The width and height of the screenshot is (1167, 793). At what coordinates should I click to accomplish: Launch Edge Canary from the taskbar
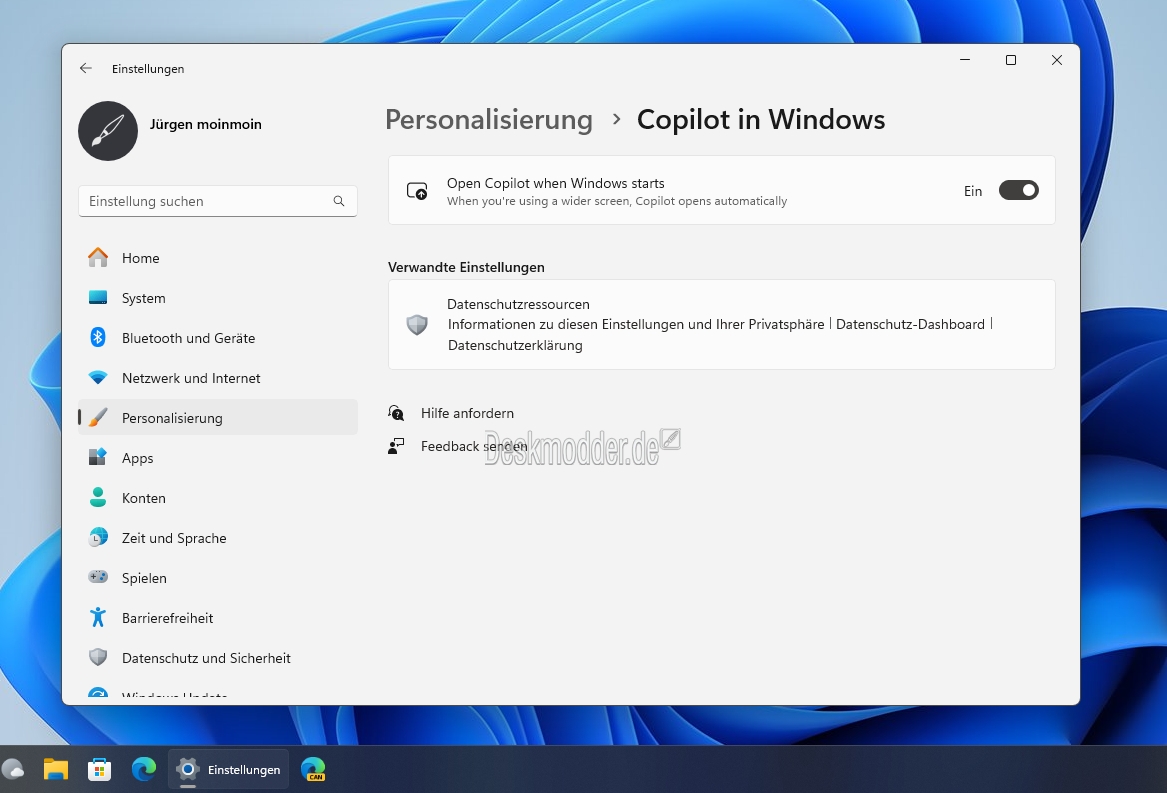coord(313,769)
